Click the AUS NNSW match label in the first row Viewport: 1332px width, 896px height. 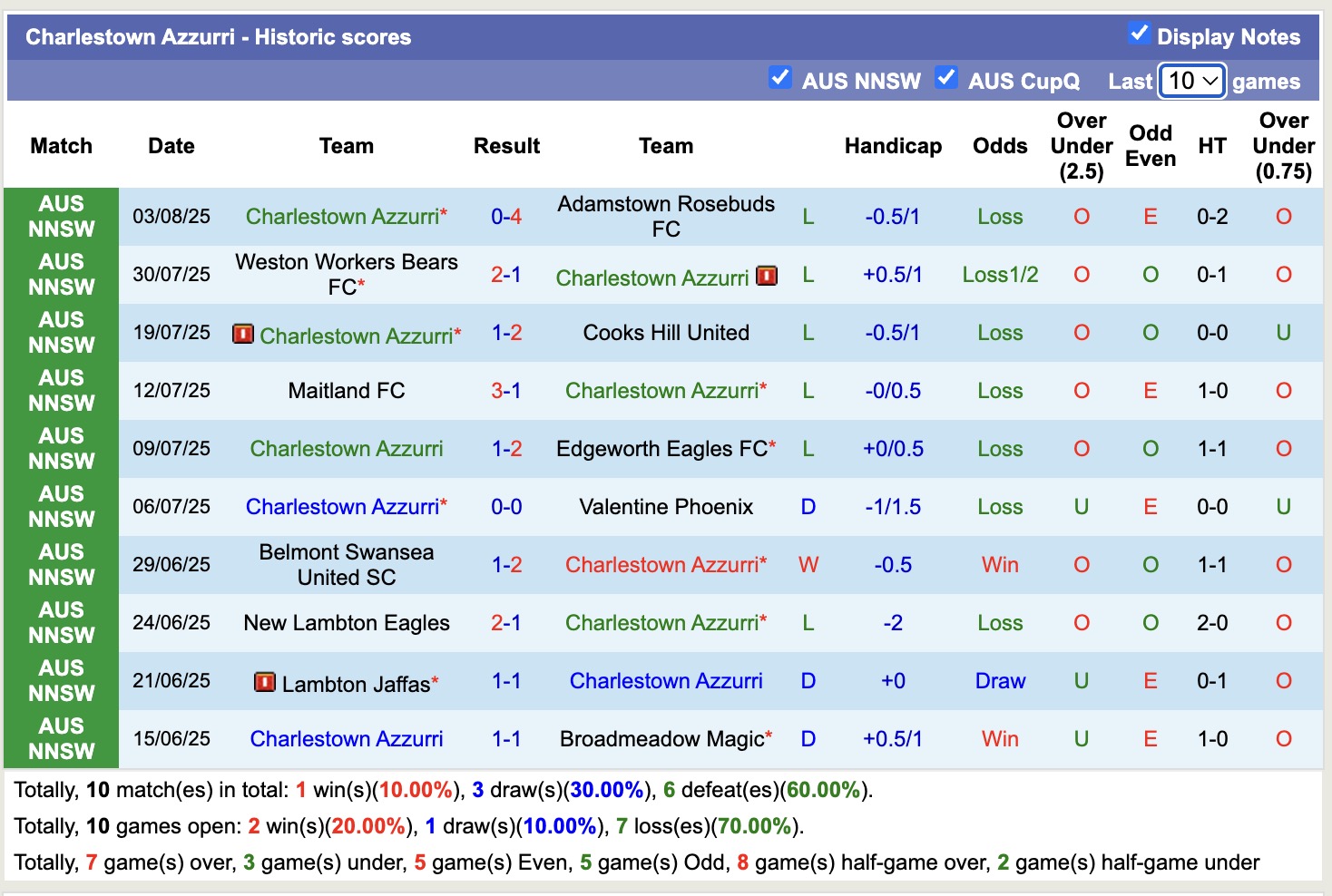(61, 217)
